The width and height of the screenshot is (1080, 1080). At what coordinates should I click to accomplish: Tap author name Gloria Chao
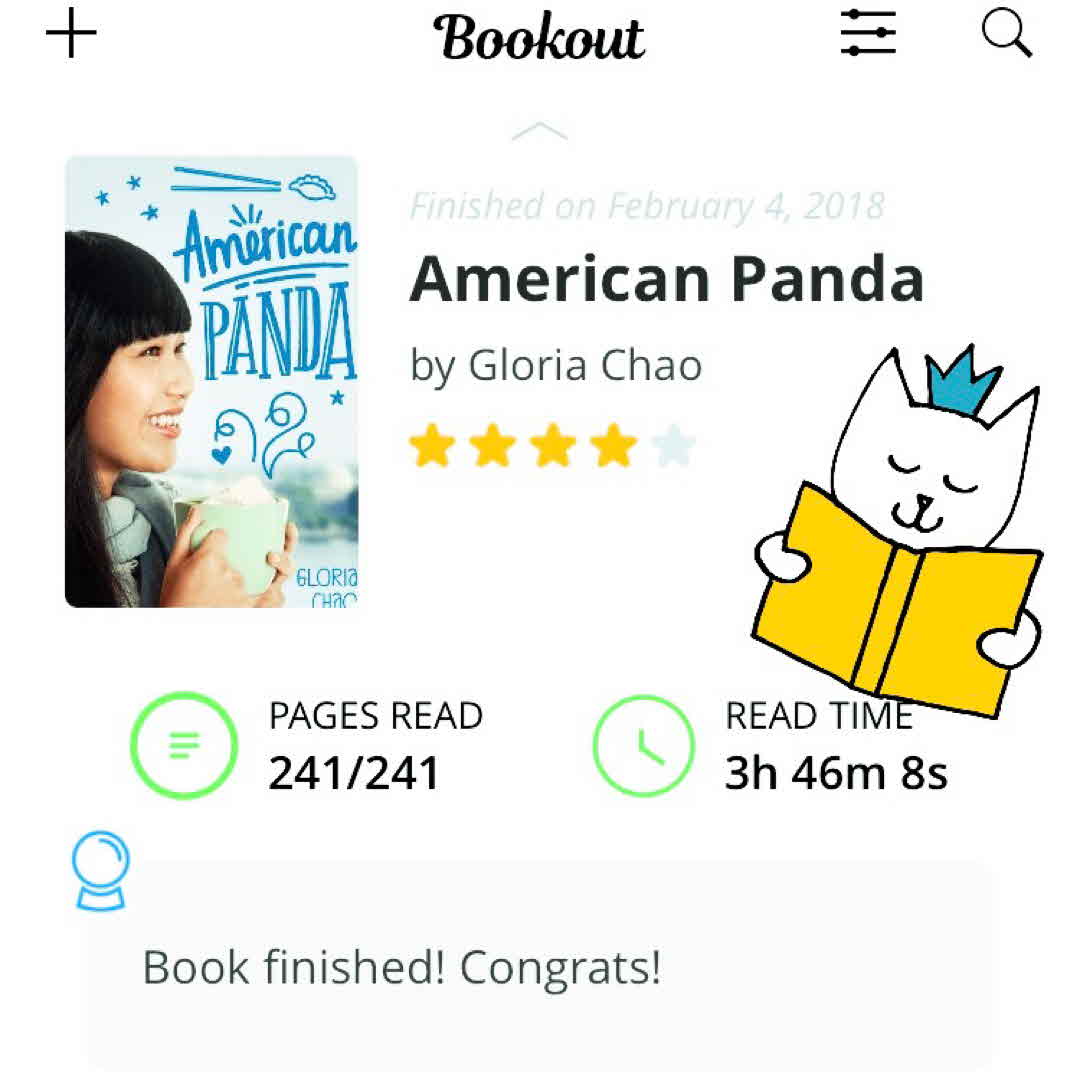[556, 366]
